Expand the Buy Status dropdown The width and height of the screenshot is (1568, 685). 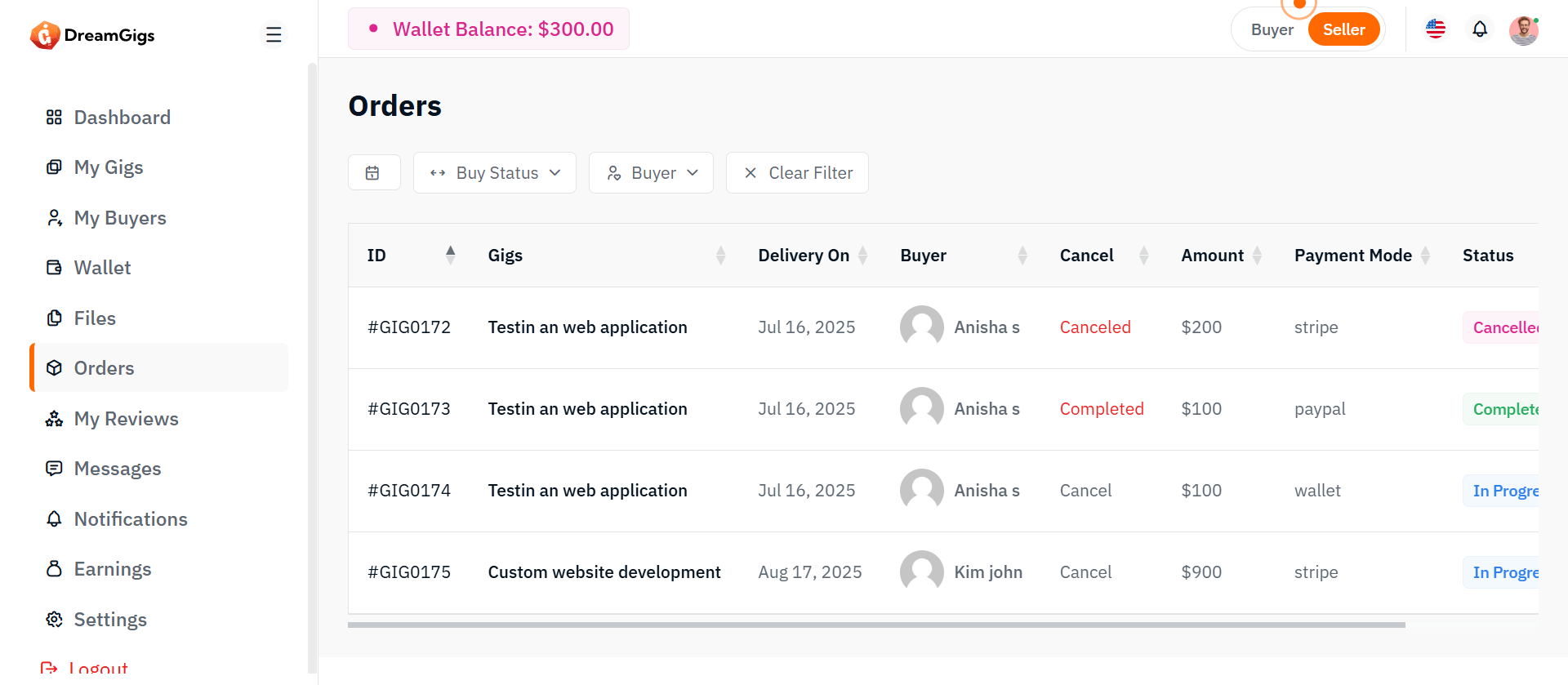click(495, 173)
